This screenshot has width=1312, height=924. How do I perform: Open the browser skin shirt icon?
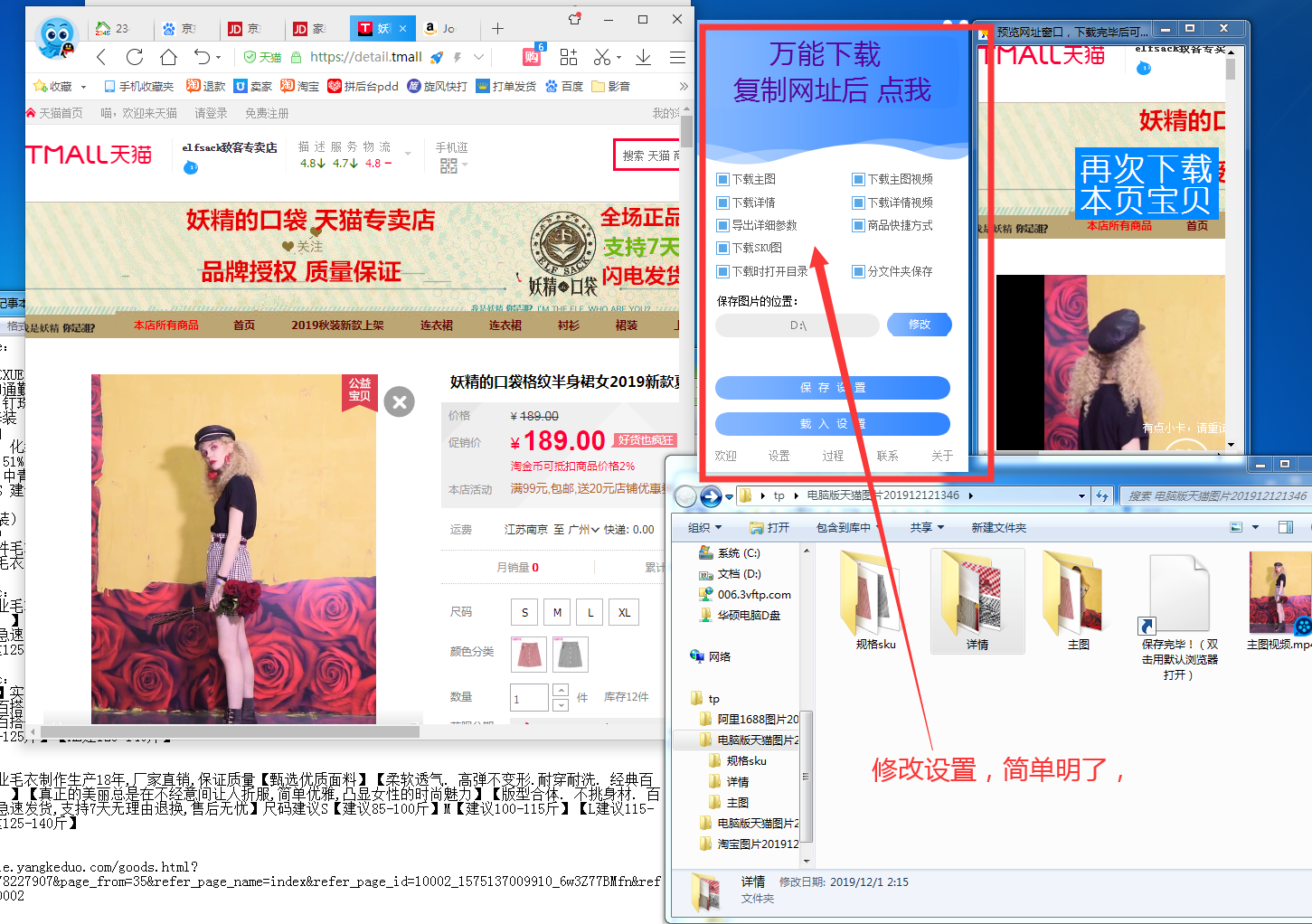[x=575, y=19]
